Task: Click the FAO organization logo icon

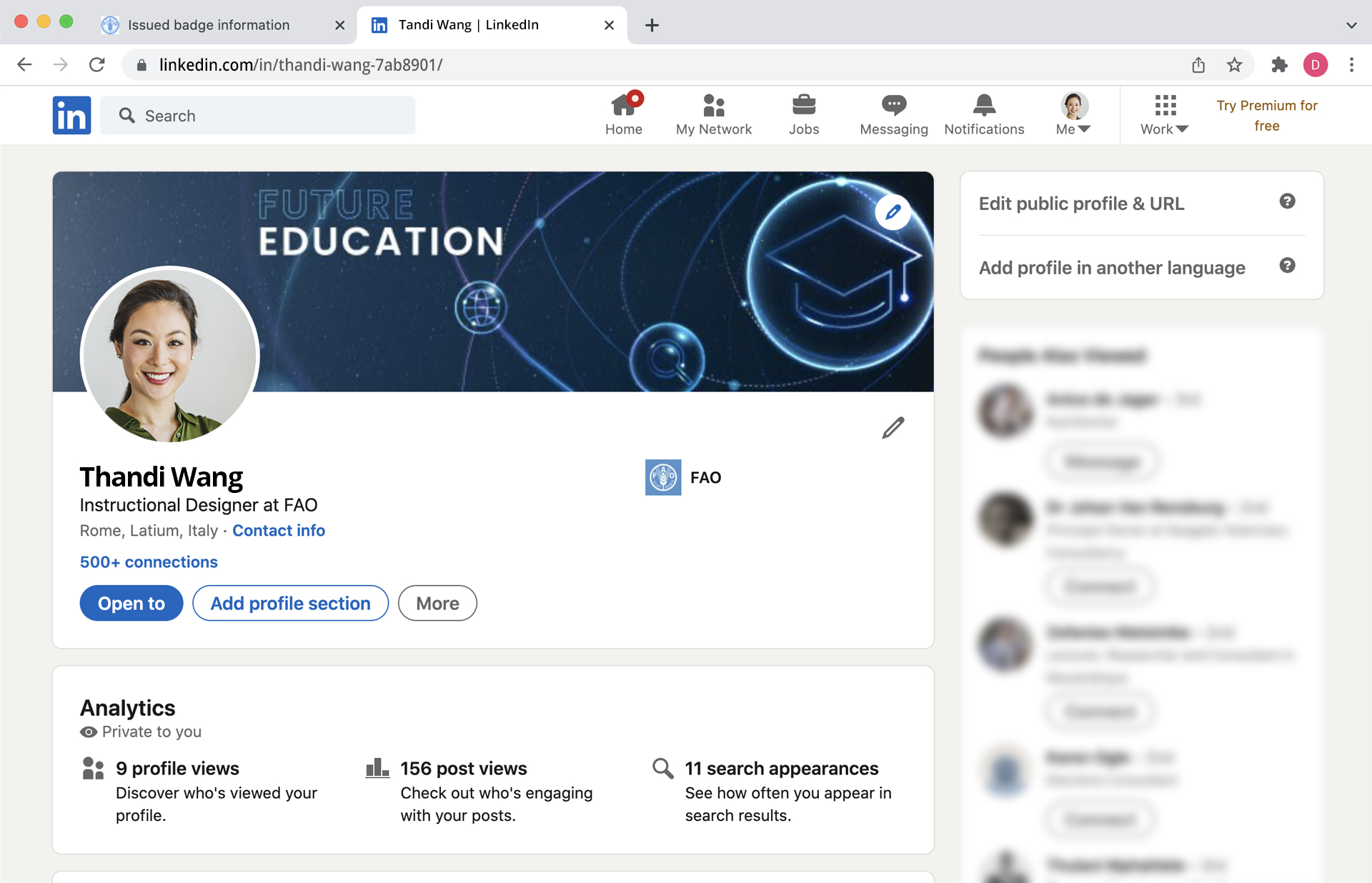Action: pyautogui.click(x=662, y=477)
